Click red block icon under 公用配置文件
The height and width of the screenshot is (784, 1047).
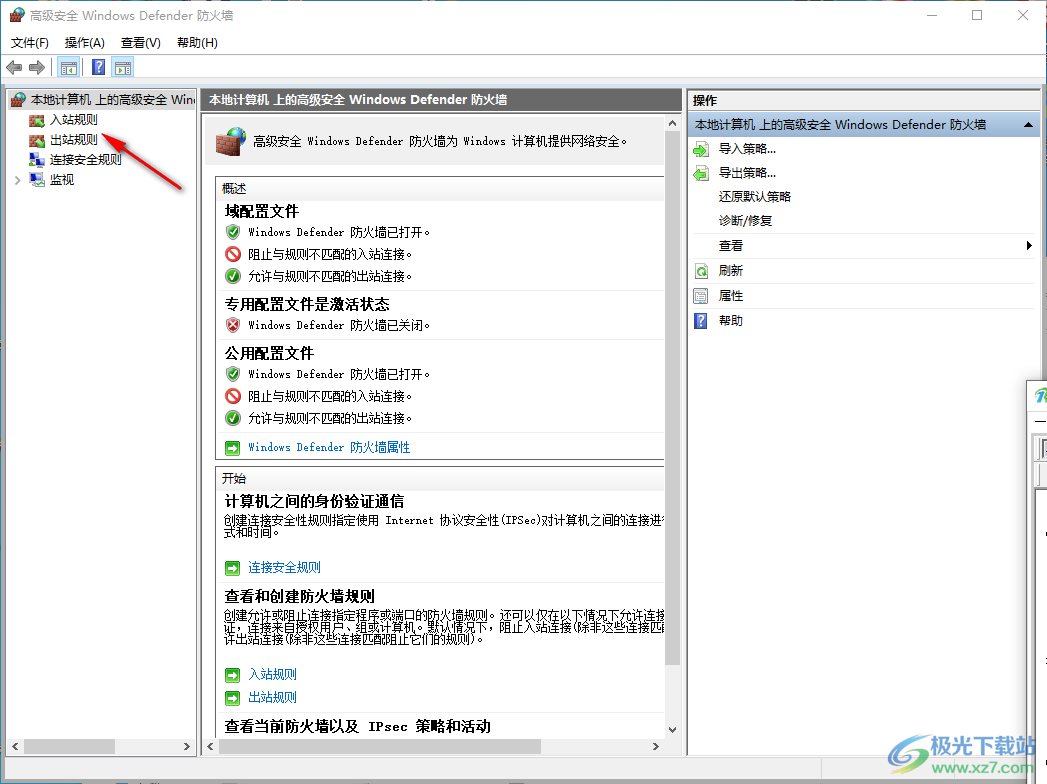[232, 396]
